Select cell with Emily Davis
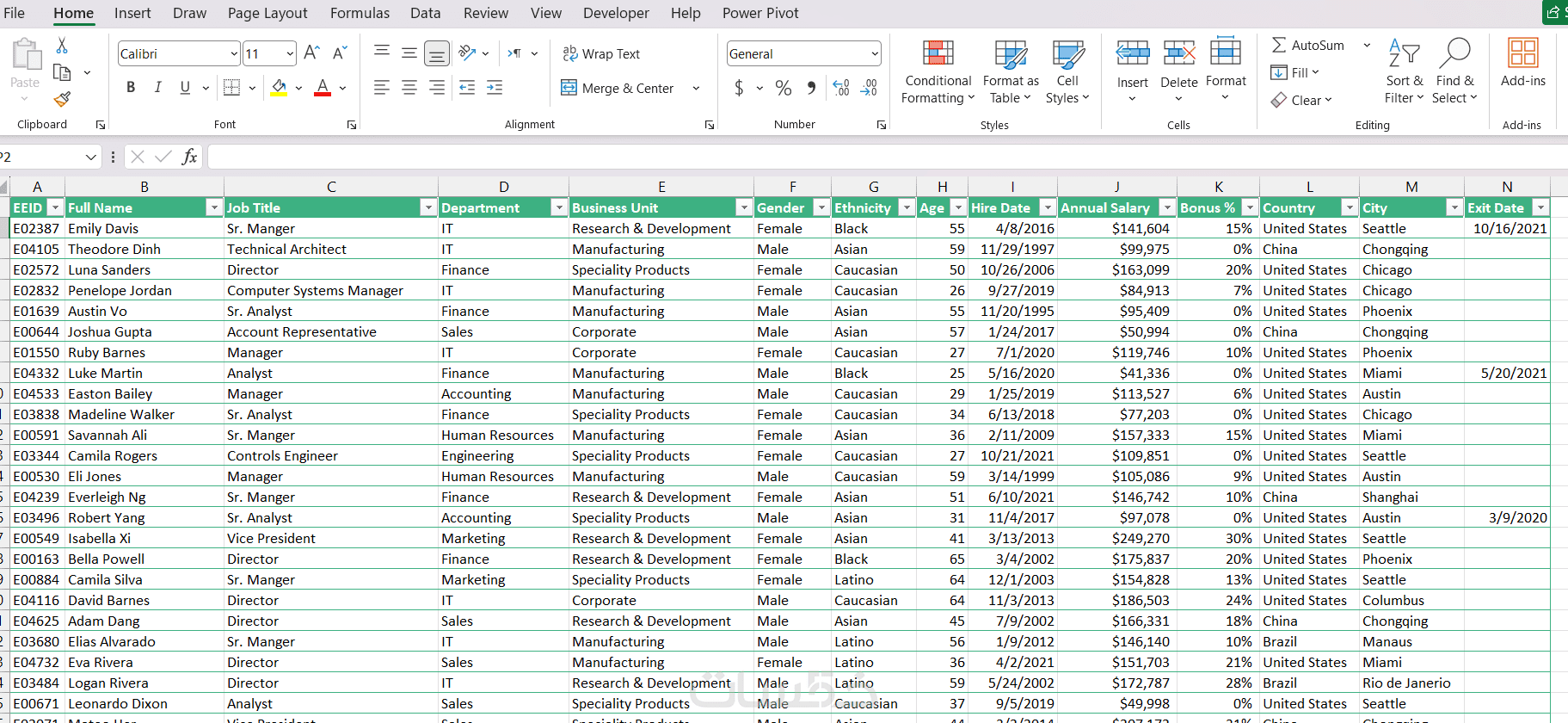This screenshot has width=1568, height=723. point(145,228)
